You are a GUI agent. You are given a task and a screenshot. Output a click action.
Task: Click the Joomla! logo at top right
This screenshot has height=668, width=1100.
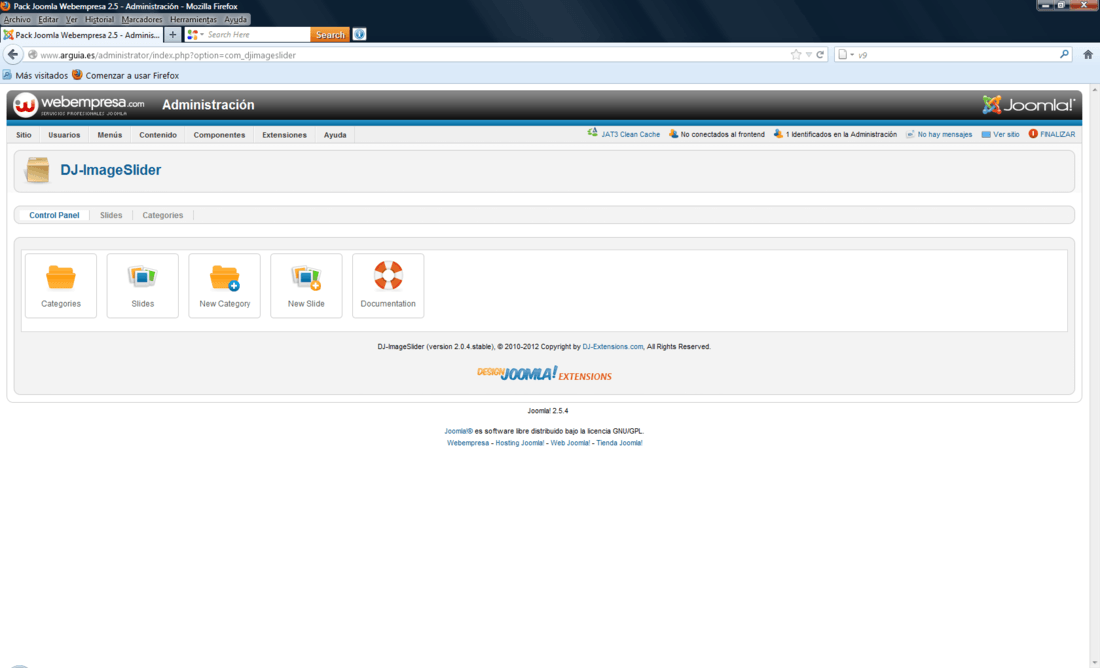(1028, 105)
